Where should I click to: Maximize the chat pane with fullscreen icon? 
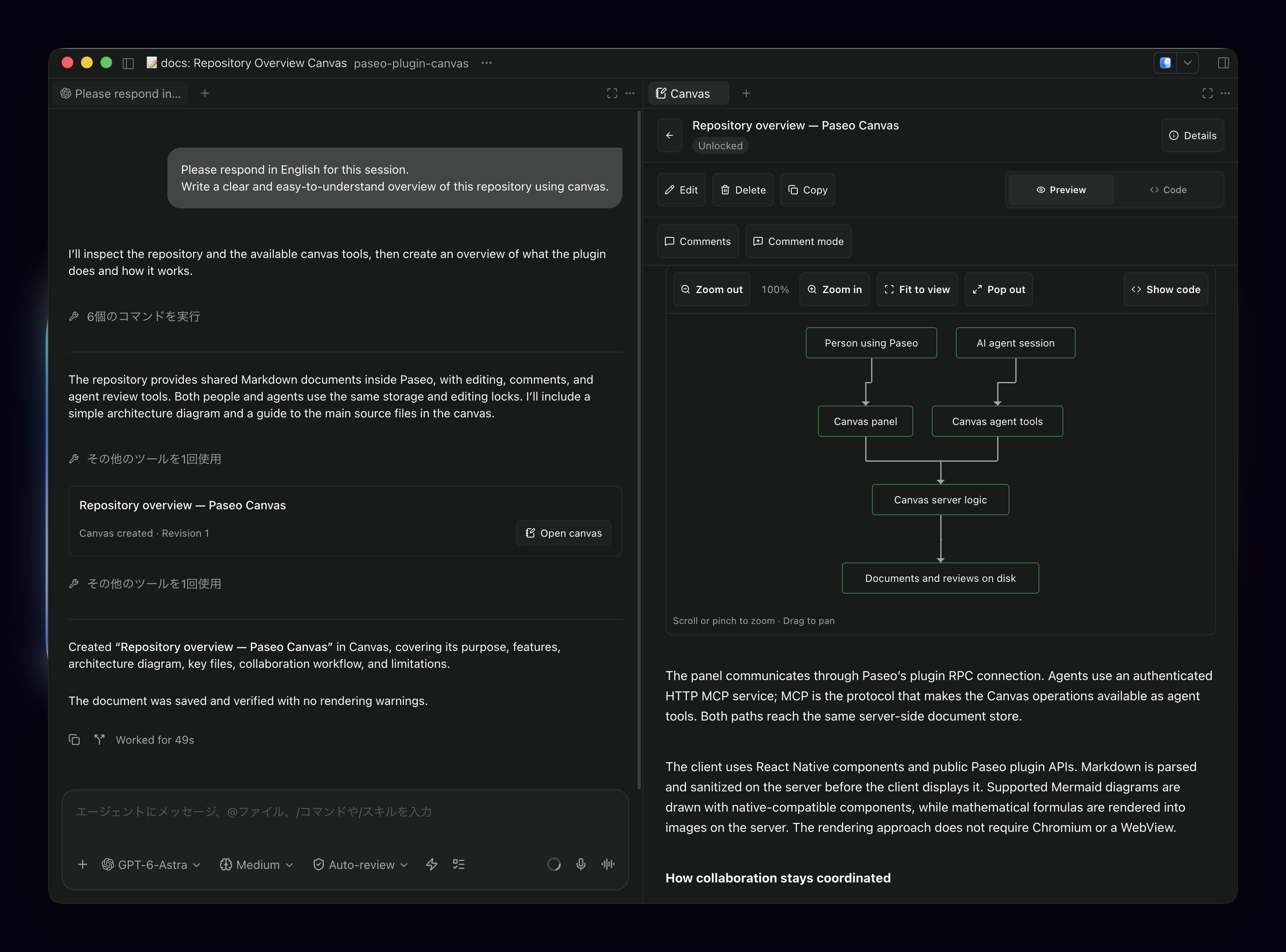coord(612,93)
